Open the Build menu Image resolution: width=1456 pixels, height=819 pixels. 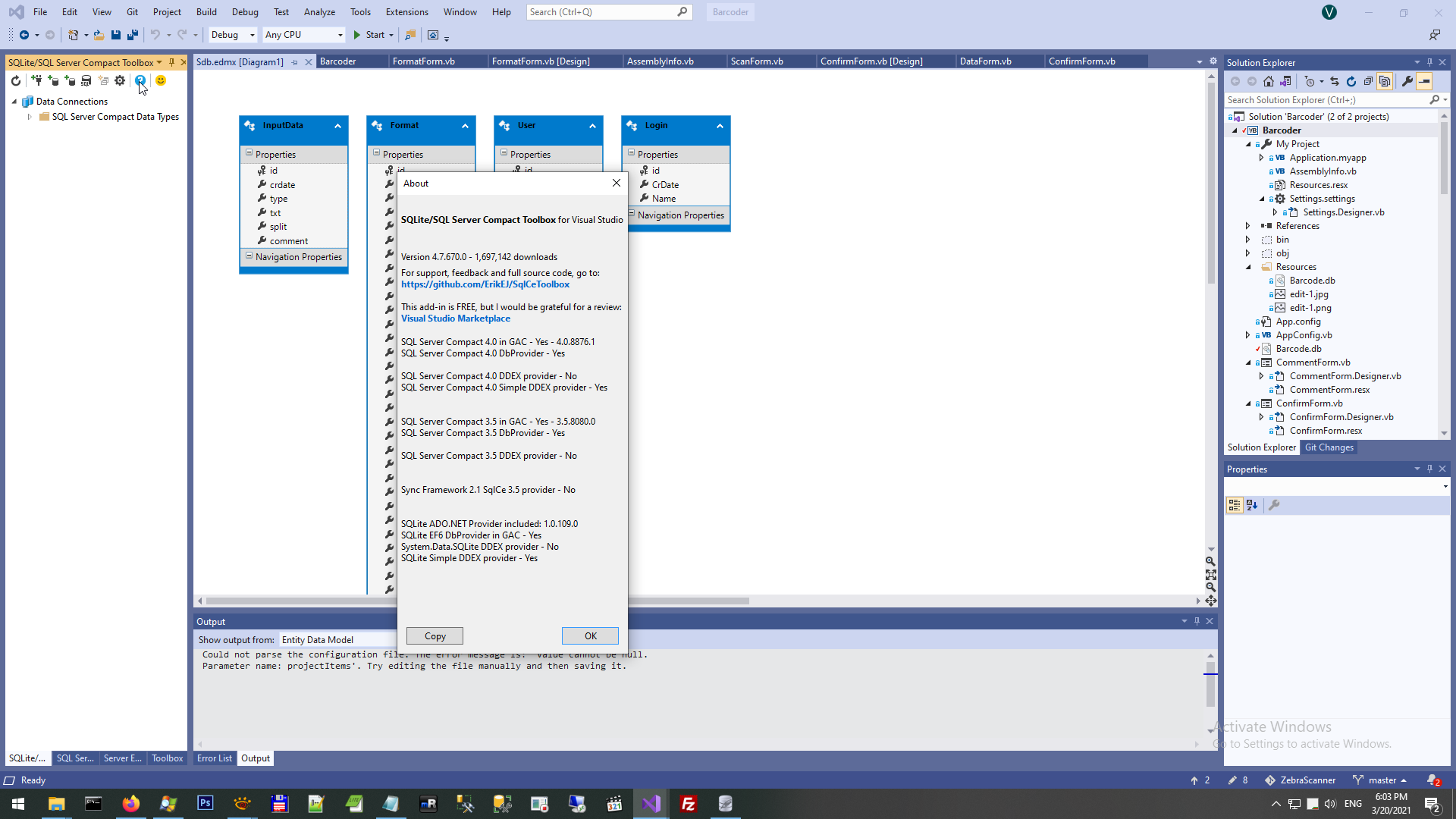pos(206,12)
